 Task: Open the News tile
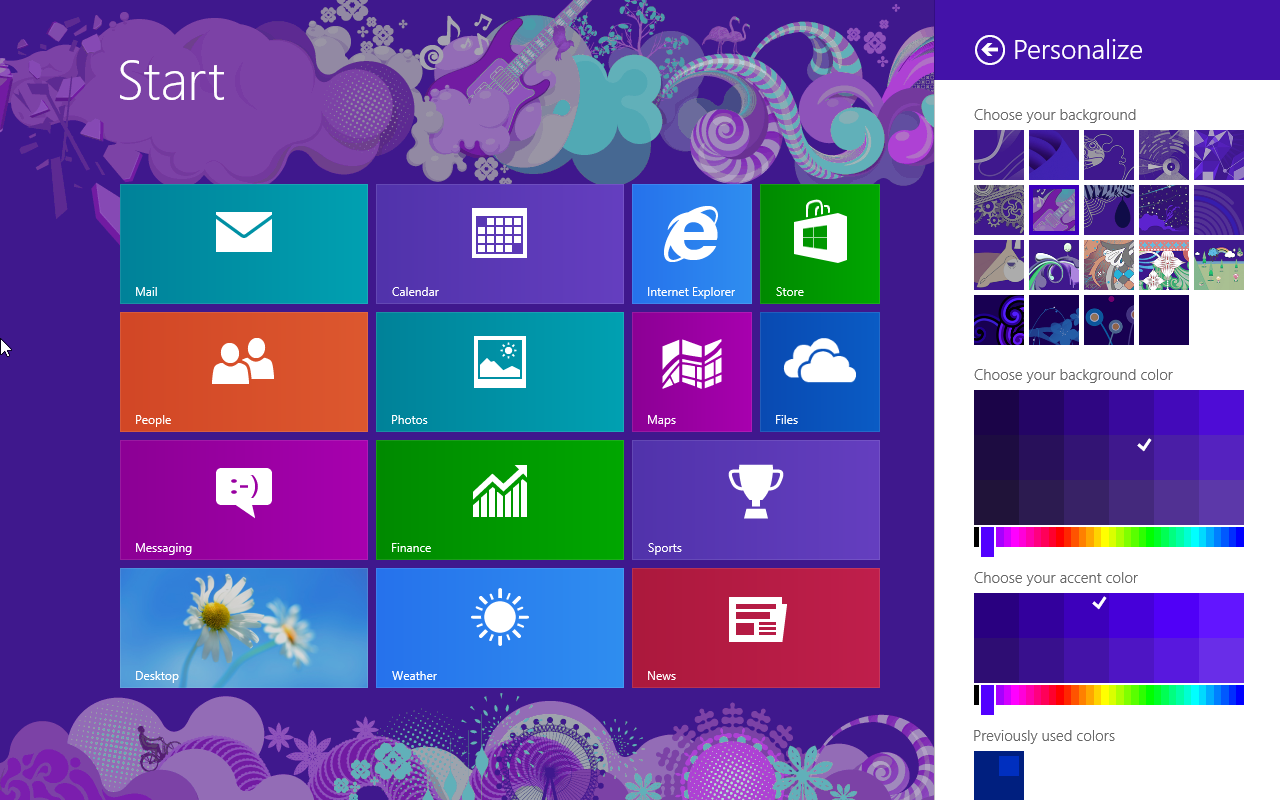click(756, 628)
